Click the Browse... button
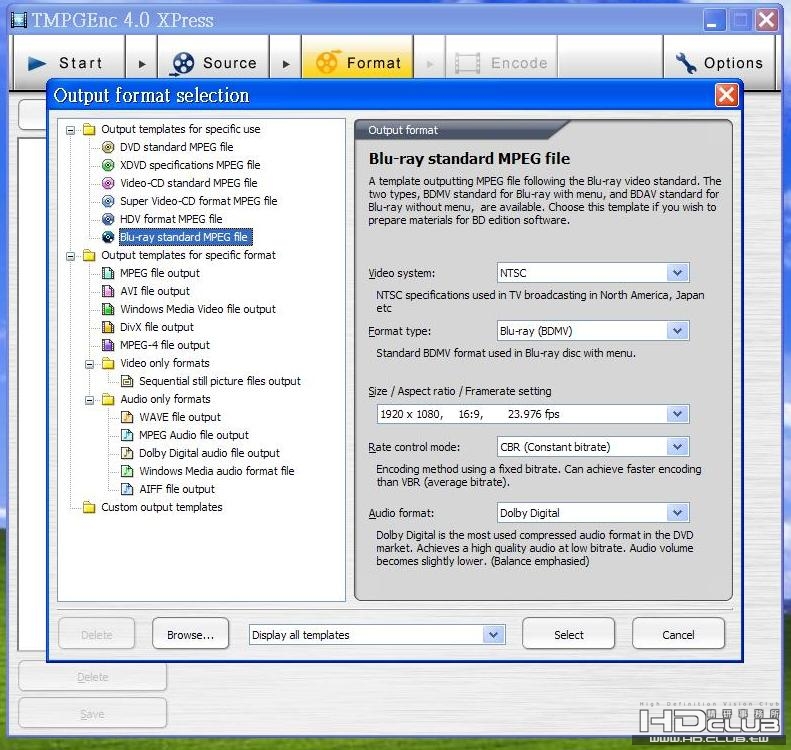 [191, 634]
